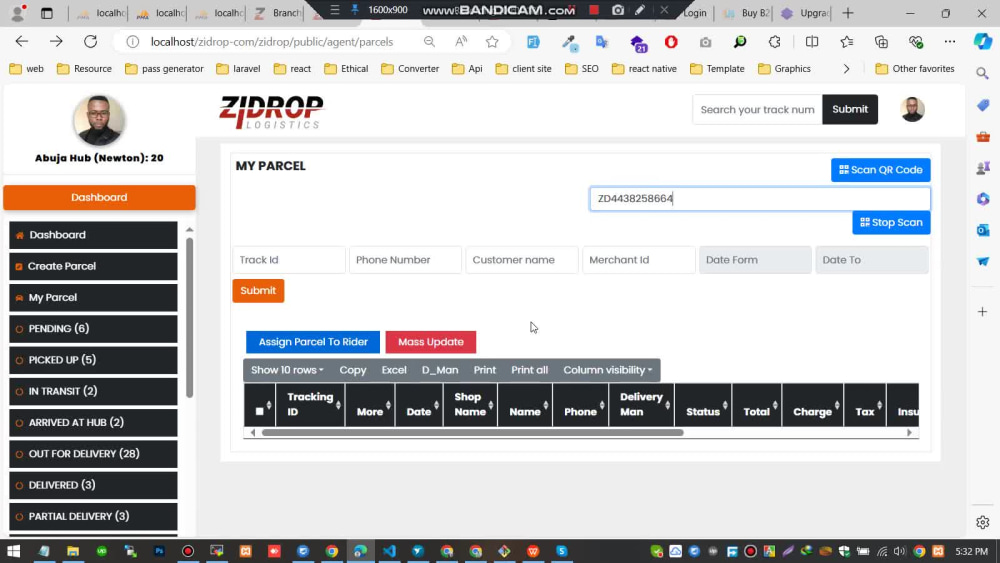Click the Customer name field

(522, 260)
